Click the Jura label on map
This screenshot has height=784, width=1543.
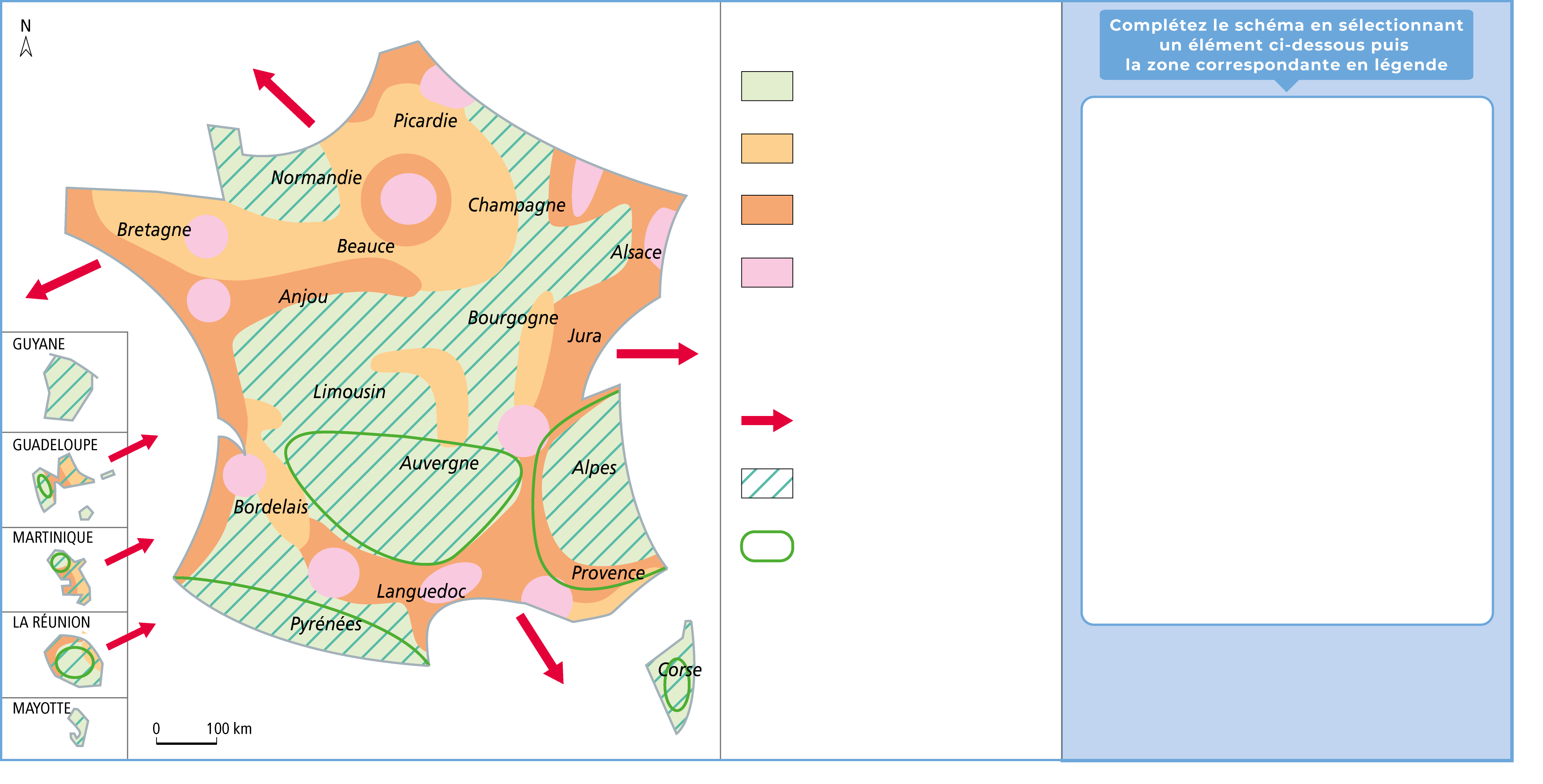pyautogui.click(x=584, y=336)
